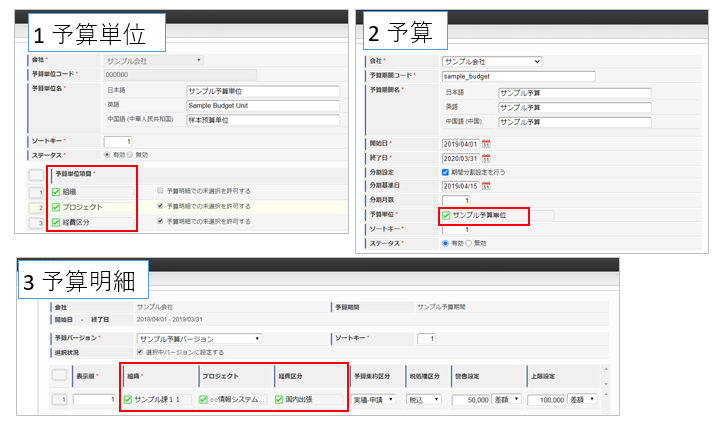Screen dimensions: 718x427
Task: Open end date 2020/03/31 calendar icon
Action: [x=486, y=159]
